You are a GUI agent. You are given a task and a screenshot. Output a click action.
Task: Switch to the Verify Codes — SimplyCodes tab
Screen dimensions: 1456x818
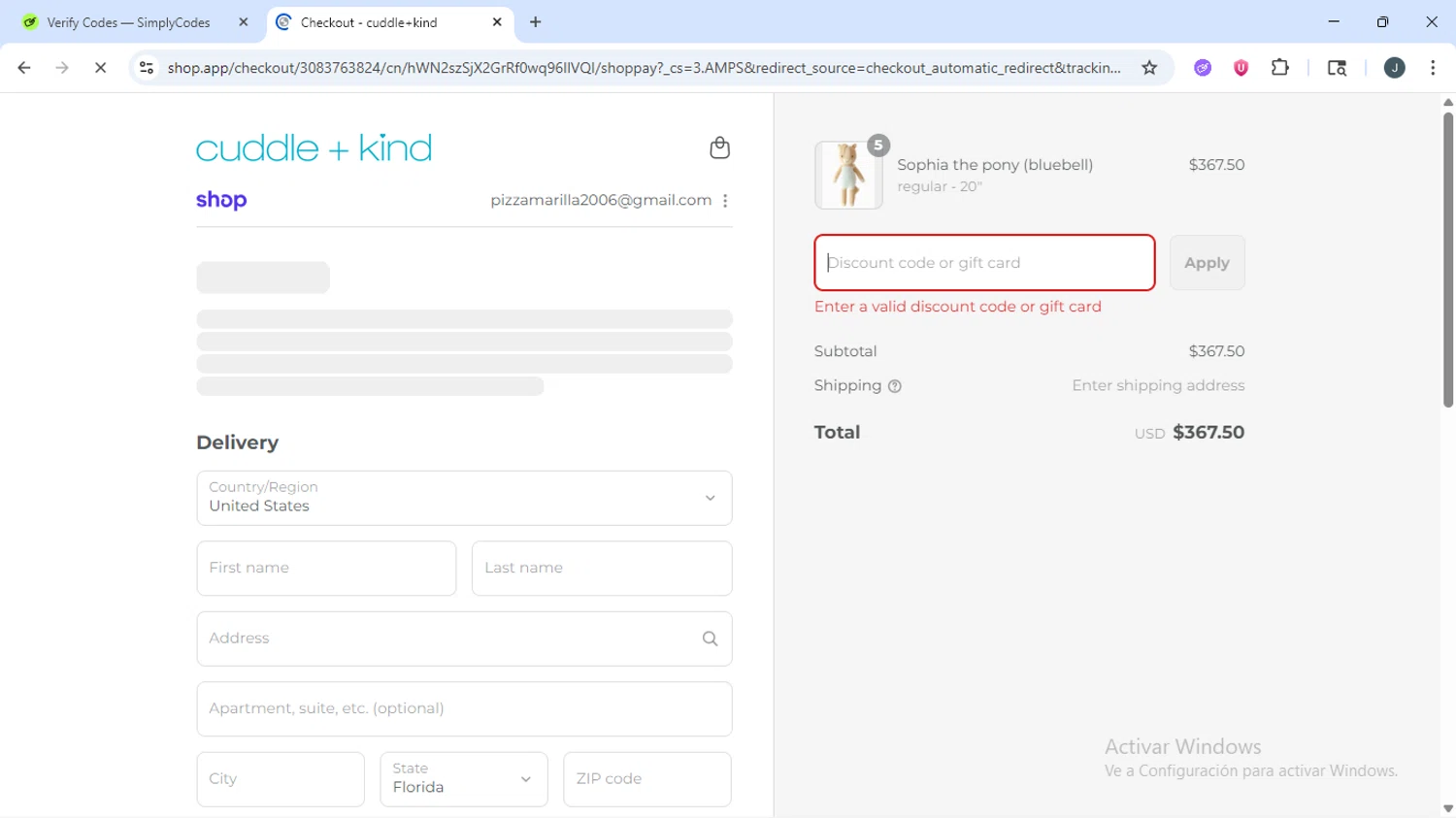click(128, 22)
